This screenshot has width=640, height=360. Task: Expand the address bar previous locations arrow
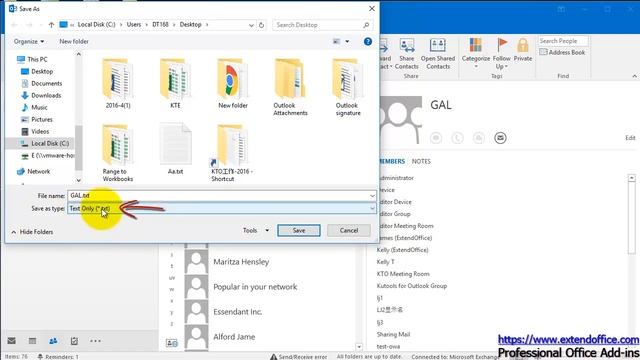[x=251, y=25]
